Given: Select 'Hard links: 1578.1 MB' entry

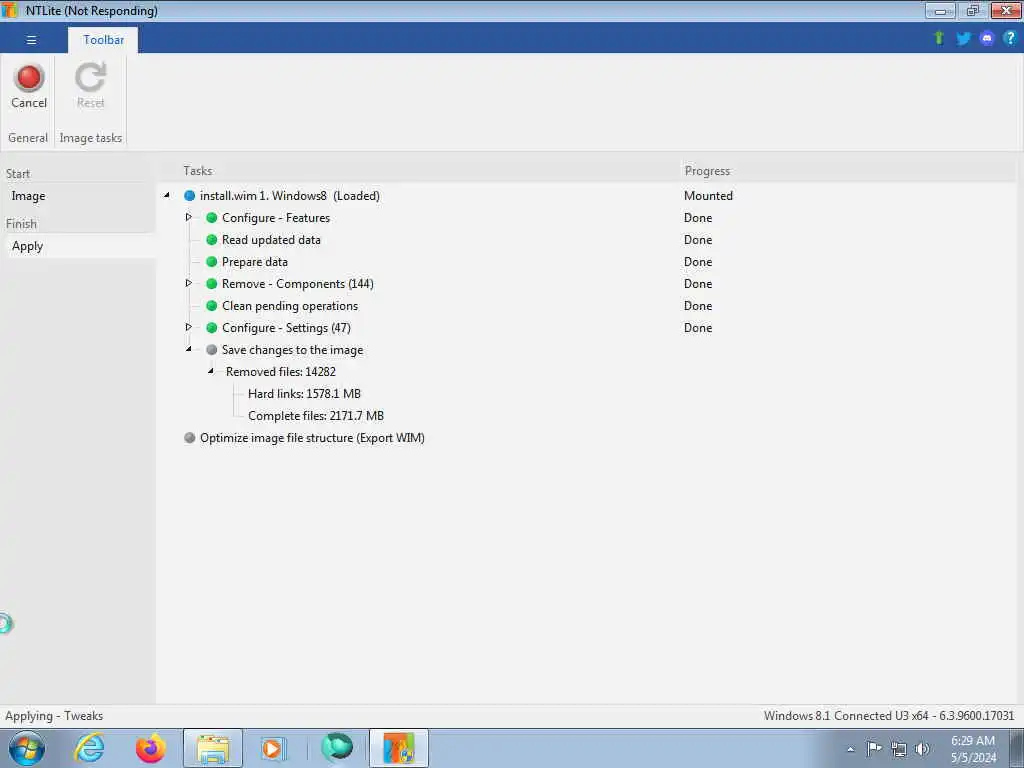Looking at the screenshot, I should pyautogui.click(x=304, y=394).
